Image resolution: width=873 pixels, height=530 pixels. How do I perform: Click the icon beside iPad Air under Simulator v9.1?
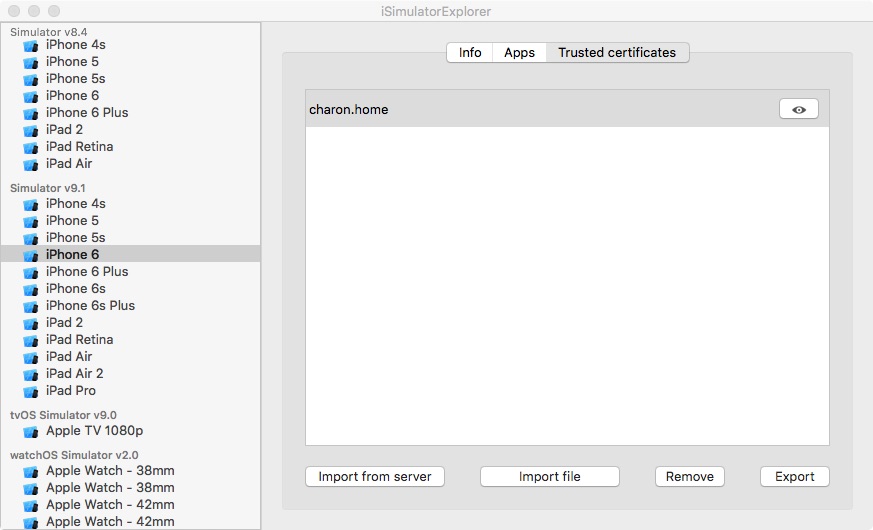click(x=31, y=357)
